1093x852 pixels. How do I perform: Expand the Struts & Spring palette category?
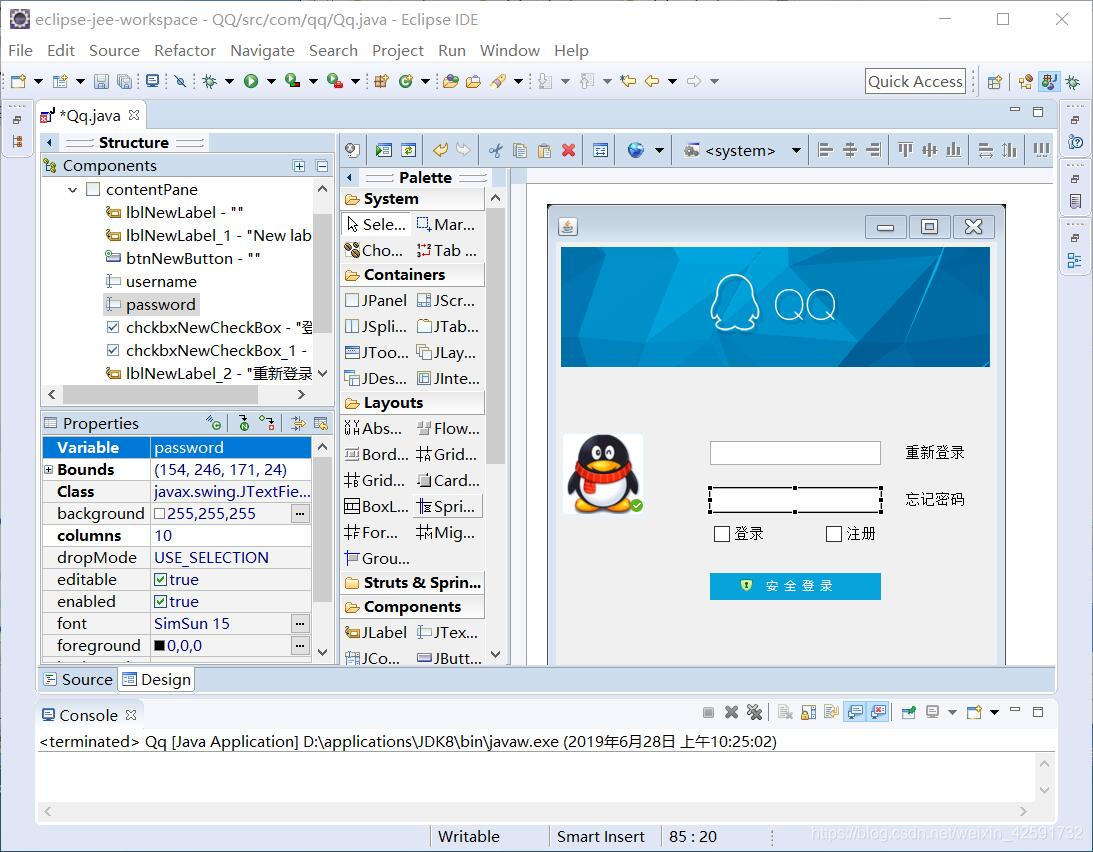click(x=413, y=582)
